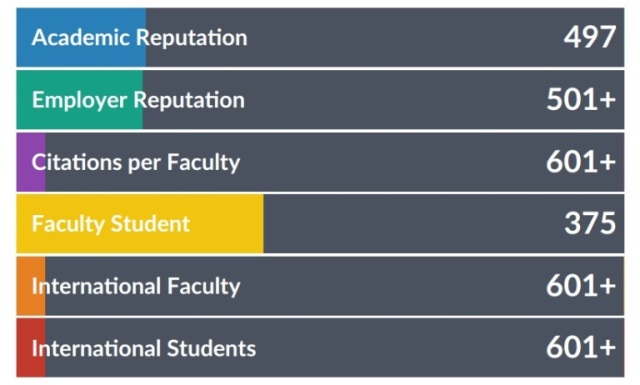Click the orange International Faculty bar

[x=31, y=286]
